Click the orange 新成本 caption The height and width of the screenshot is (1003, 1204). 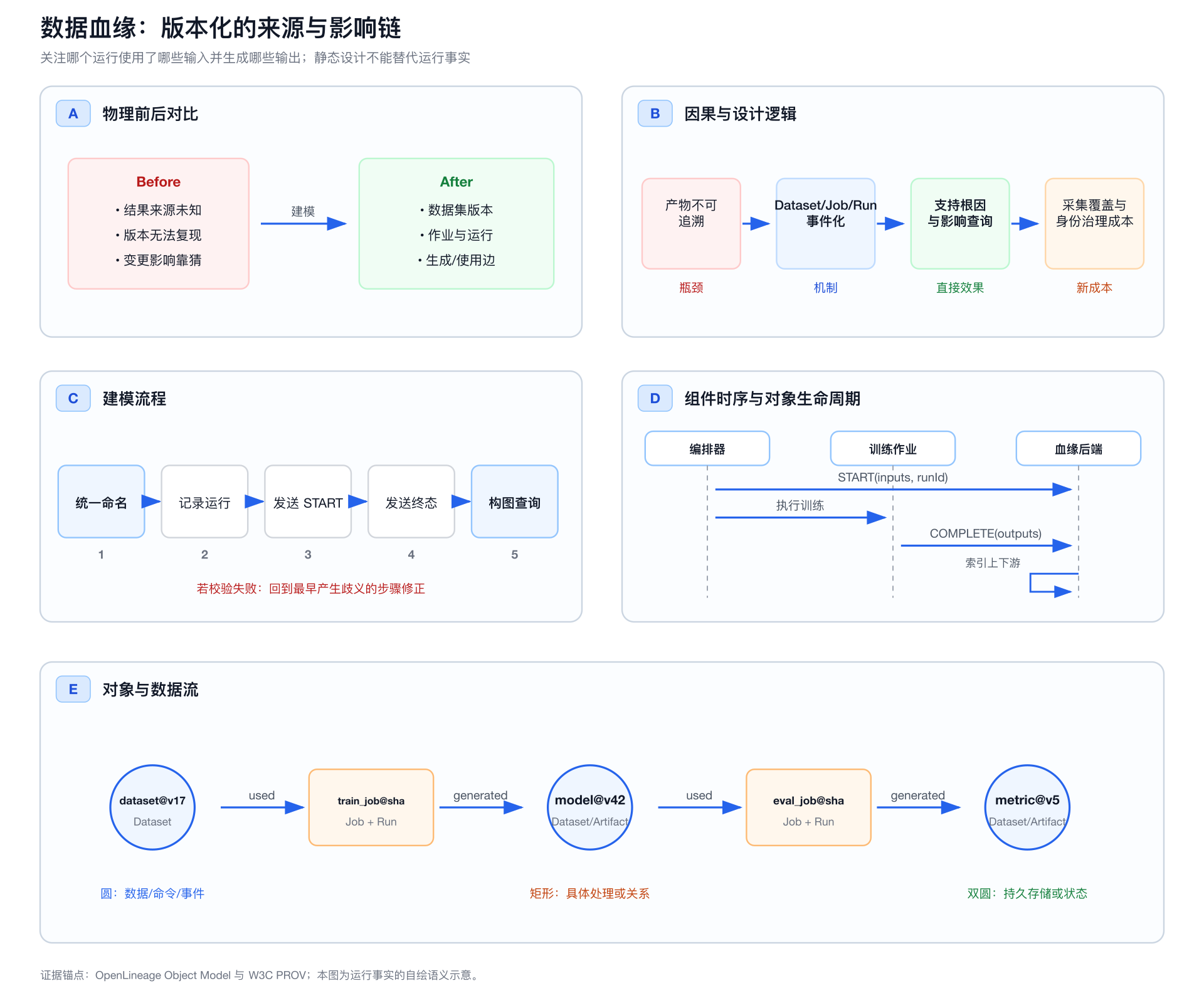1095,288
